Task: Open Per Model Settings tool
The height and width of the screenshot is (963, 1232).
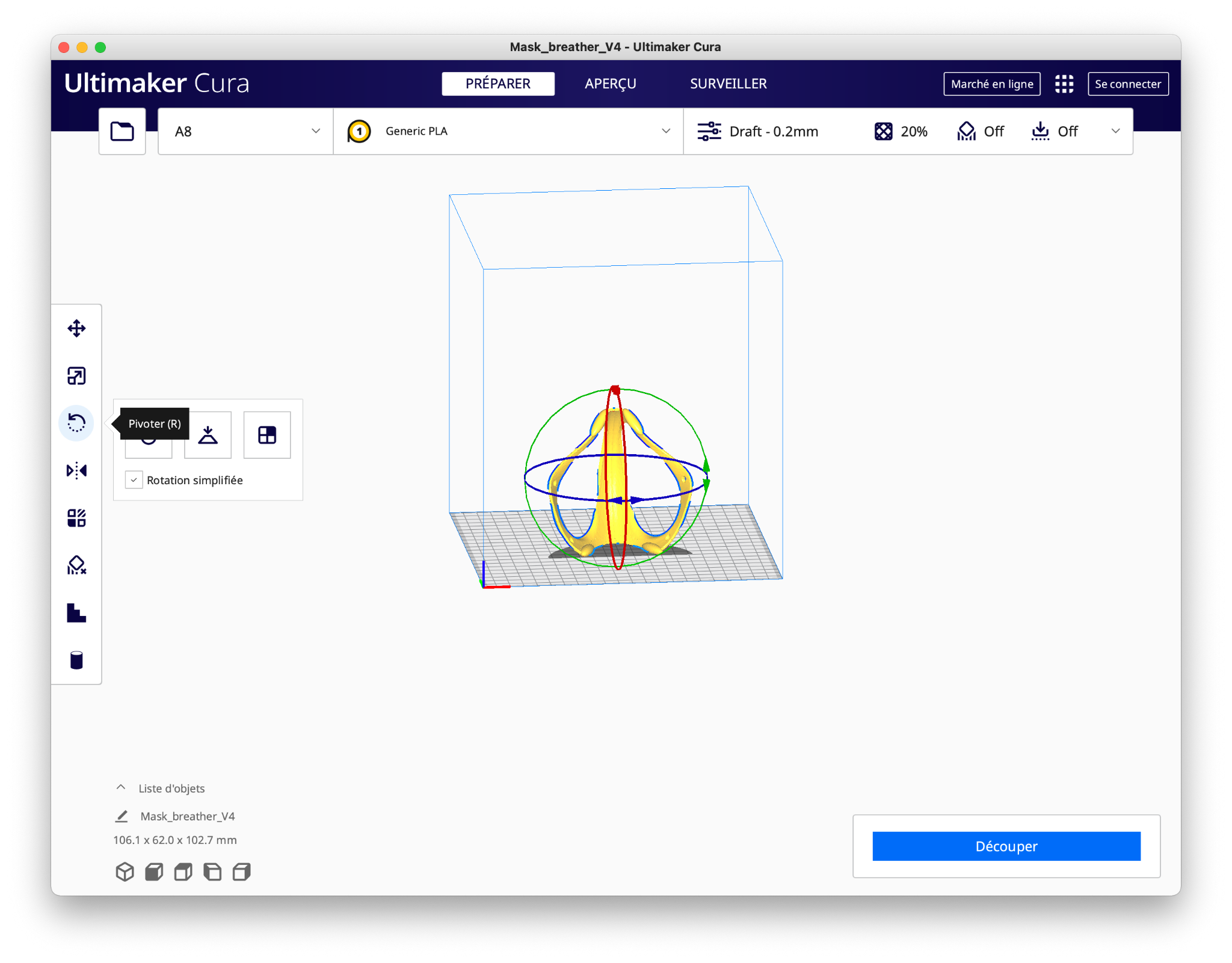Action: click(76, 518)
